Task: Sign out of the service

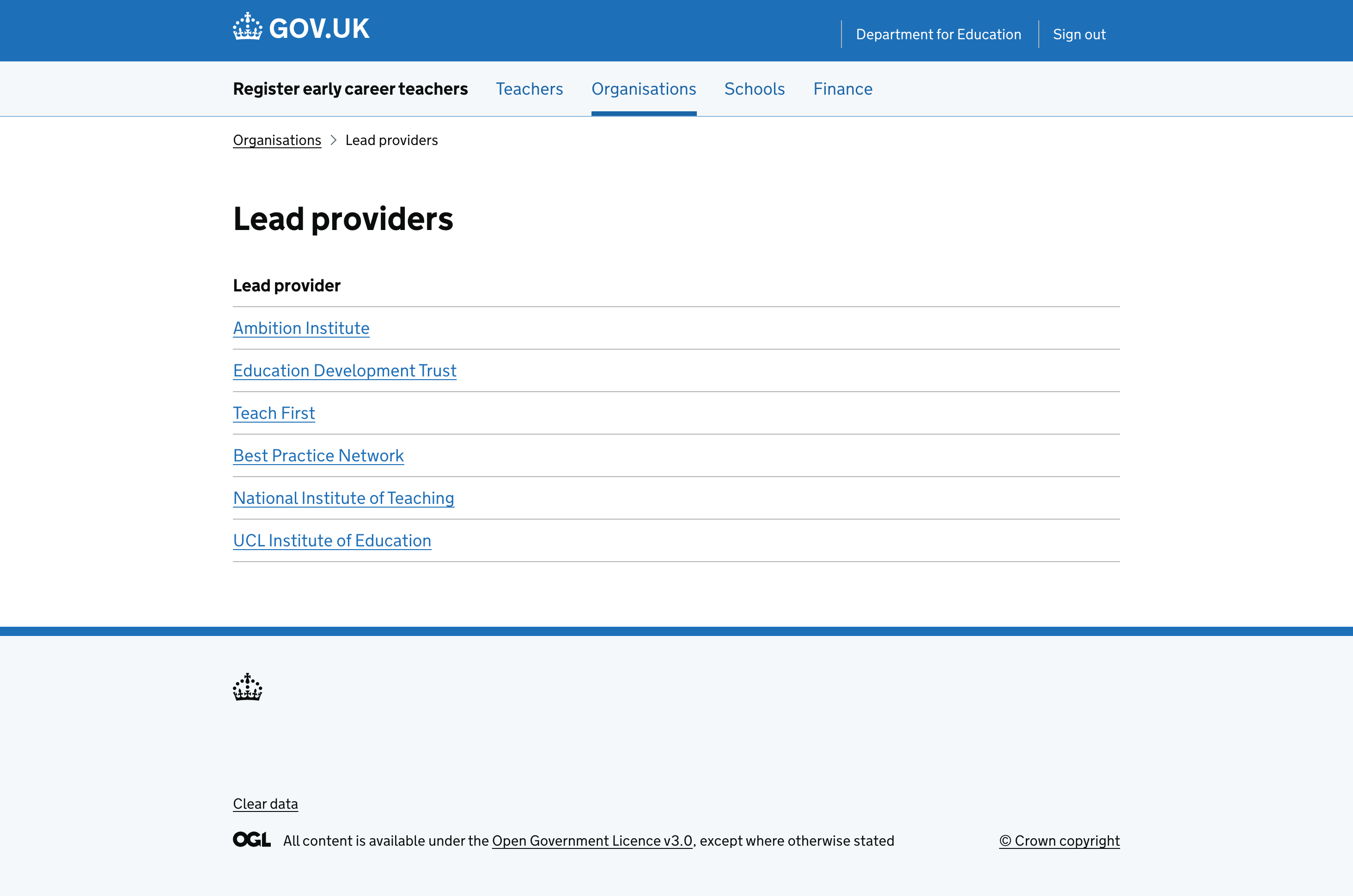Action: 1079,34
